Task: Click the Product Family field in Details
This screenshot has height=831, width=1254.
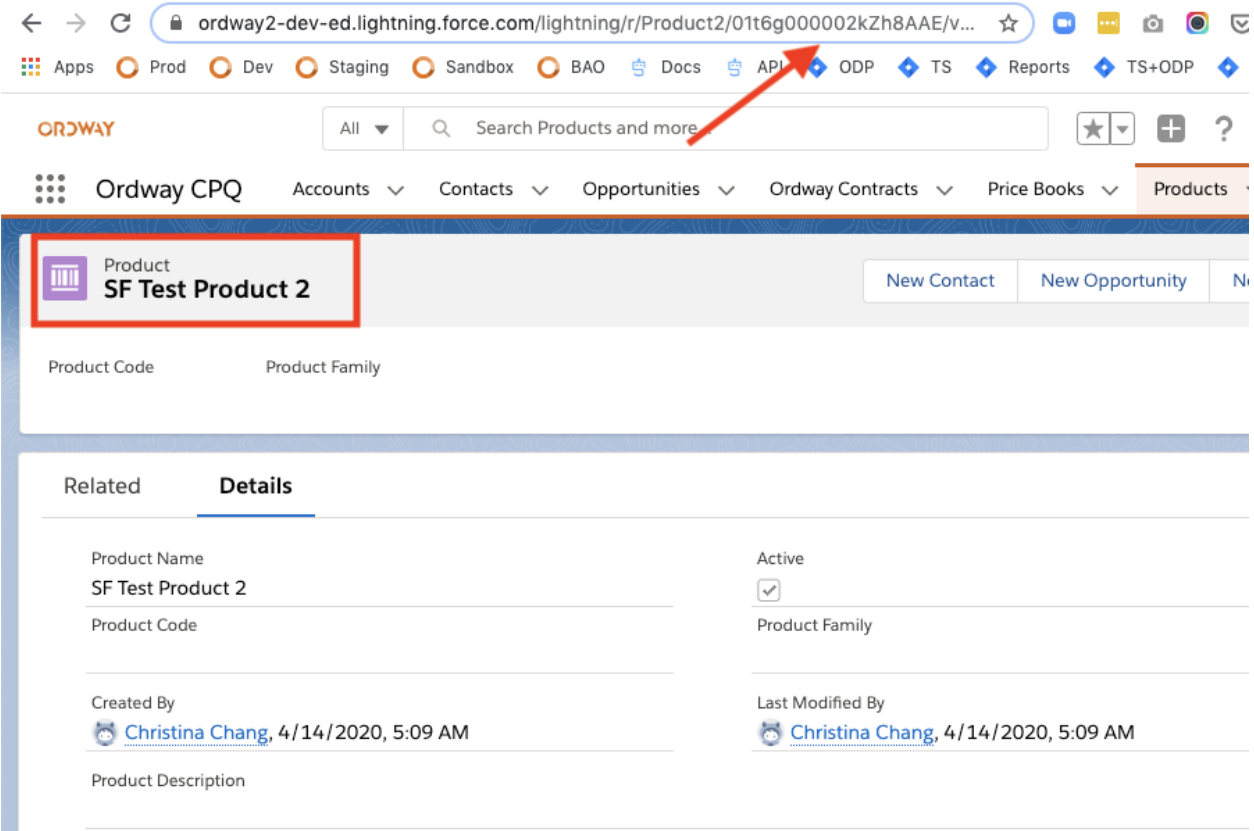Action: pyautogui.click(x=1002, y=642)
